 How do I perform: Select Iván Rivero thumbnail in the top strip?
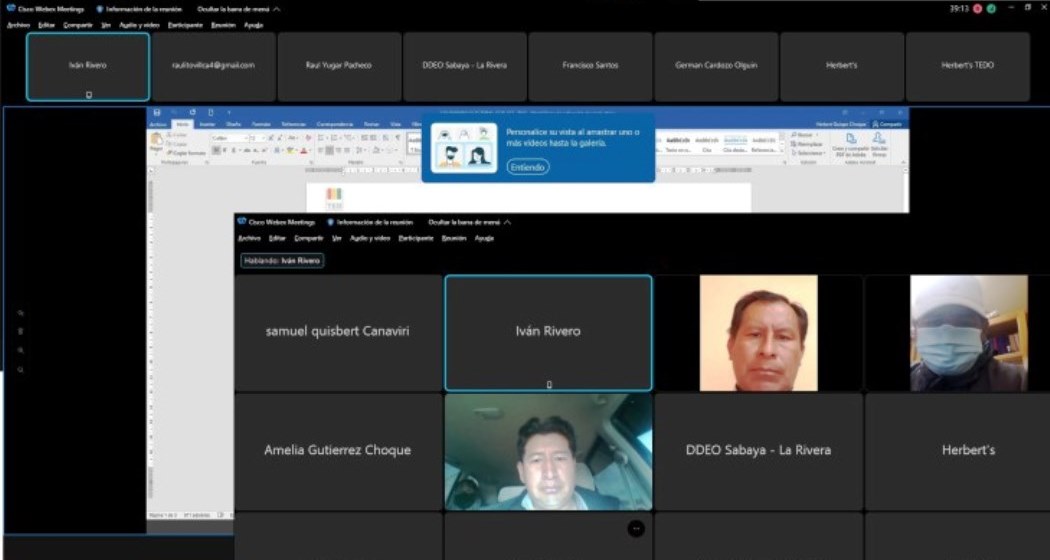tap(88, 66)
